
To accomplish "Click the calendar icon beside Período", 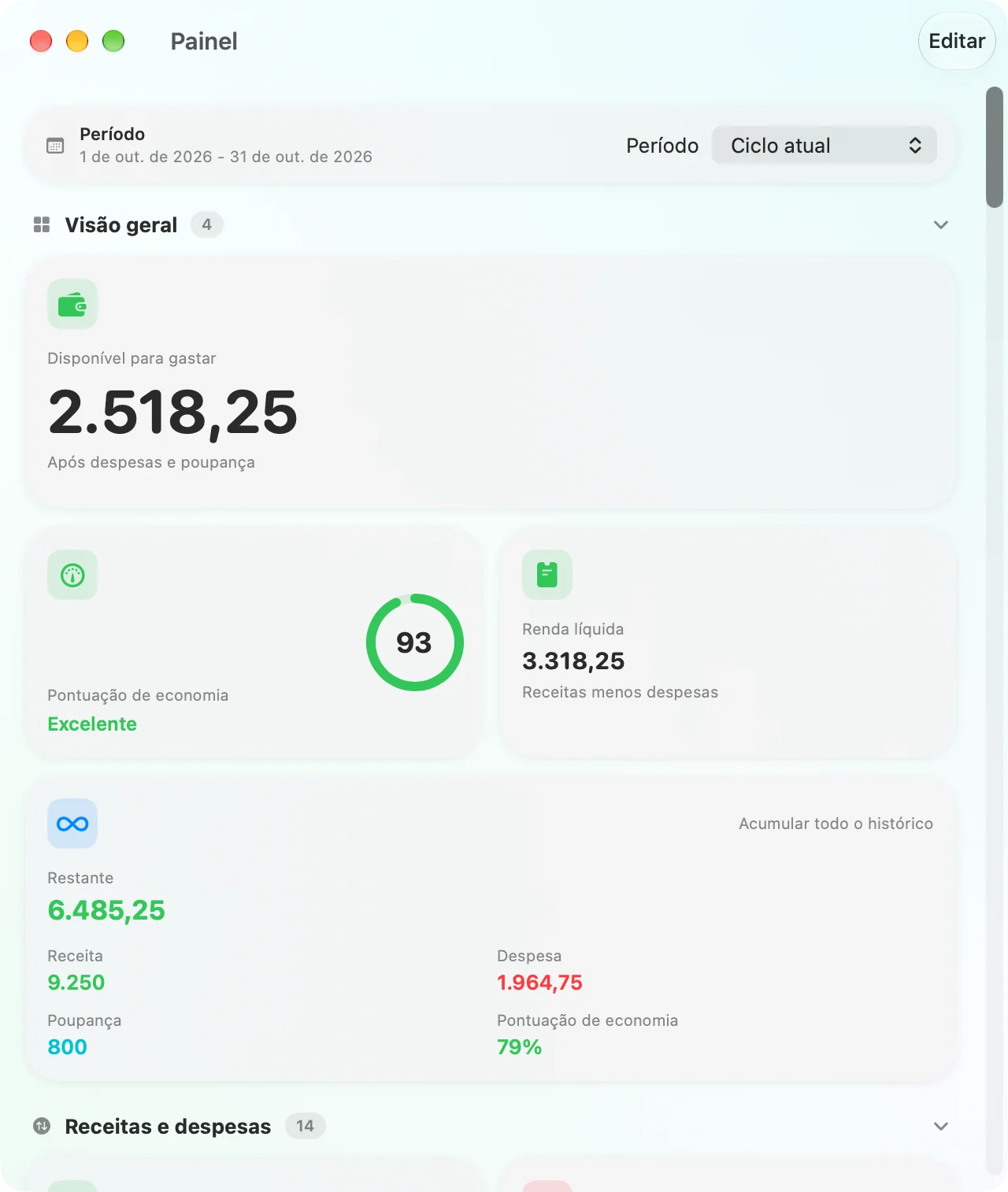I will pos(55,146).
